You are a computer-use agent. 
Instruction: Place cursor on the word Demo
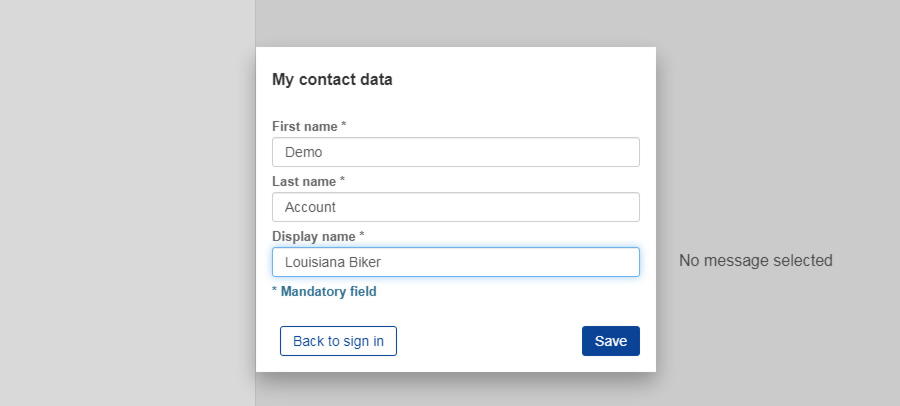pyautogui.click(x=304, y=152)
